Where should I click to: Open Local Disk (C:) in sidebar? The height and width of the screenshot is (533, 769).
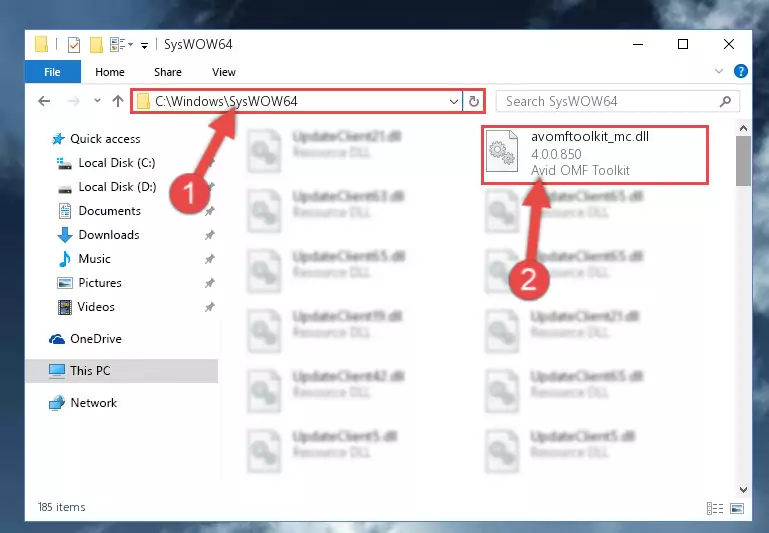(117, 163)
